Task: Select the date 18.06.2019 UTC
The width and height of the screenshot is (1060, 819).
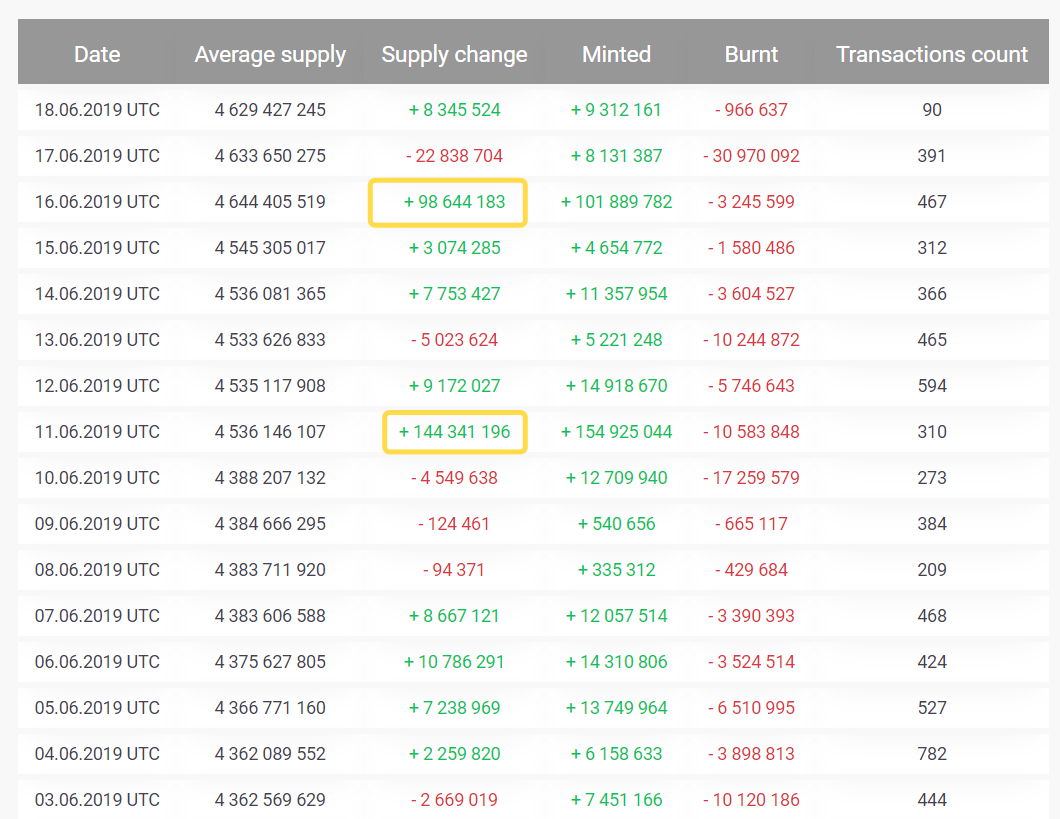Action: pos(97,109)
